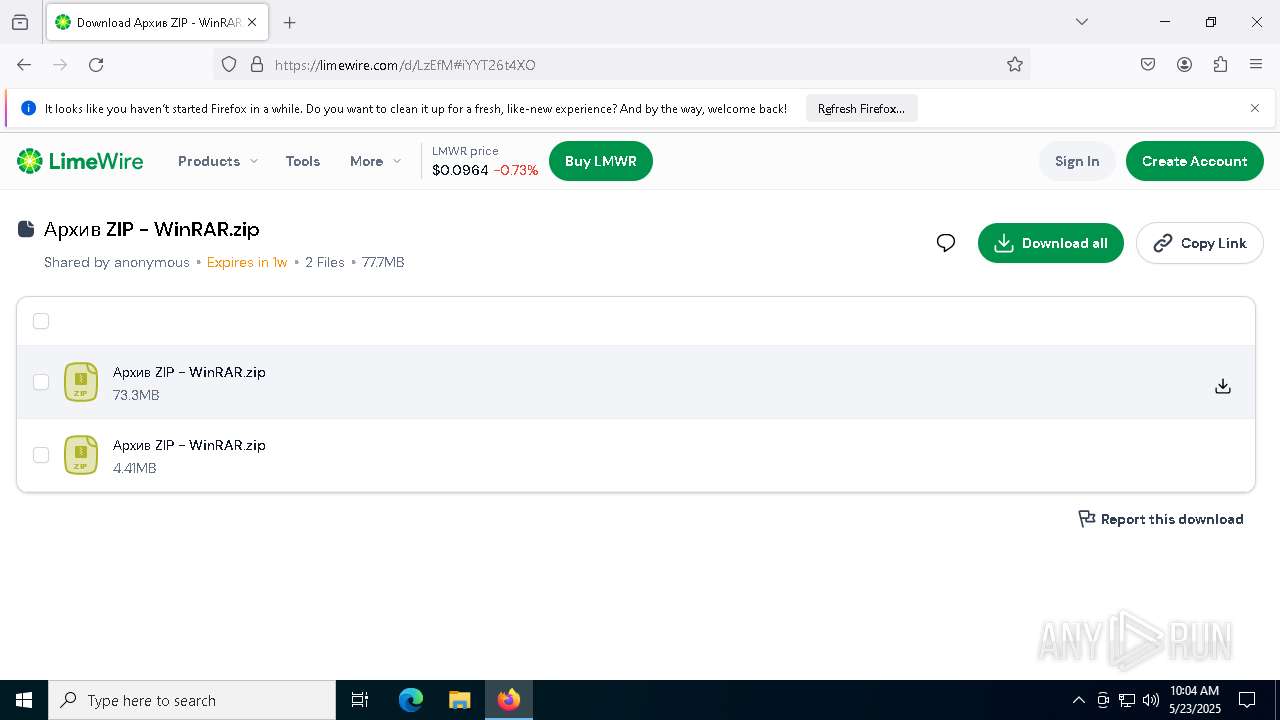Open the Extensions puzzle icon
Screen dimensions: 1280x720
coord(1220,65)
